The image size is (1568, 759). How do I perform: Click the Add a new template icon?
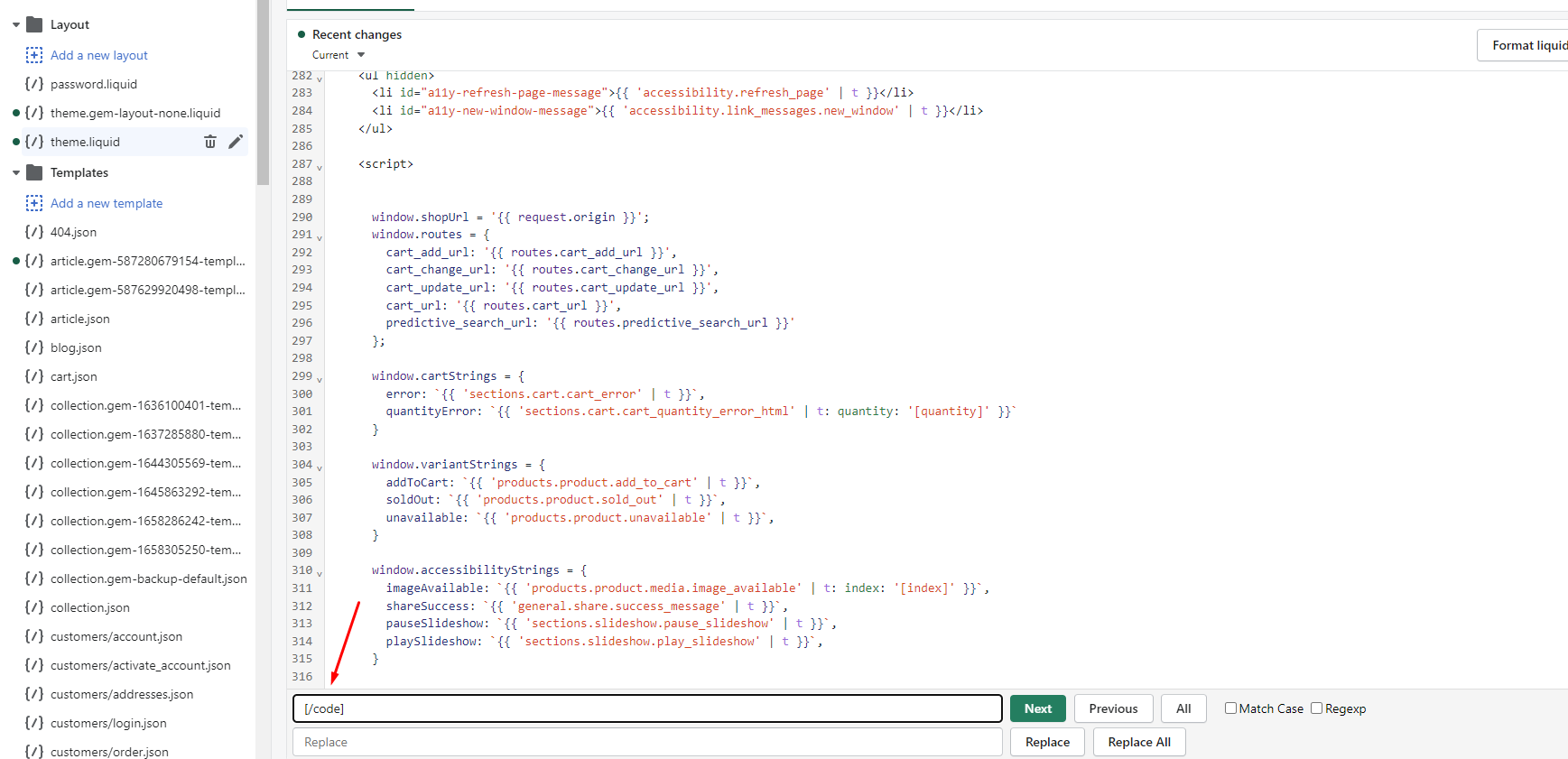pyautogui.click(x=34, y=203)
